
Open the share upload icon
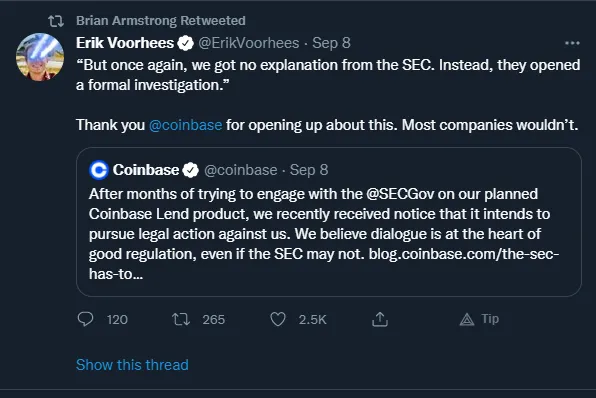380,319
